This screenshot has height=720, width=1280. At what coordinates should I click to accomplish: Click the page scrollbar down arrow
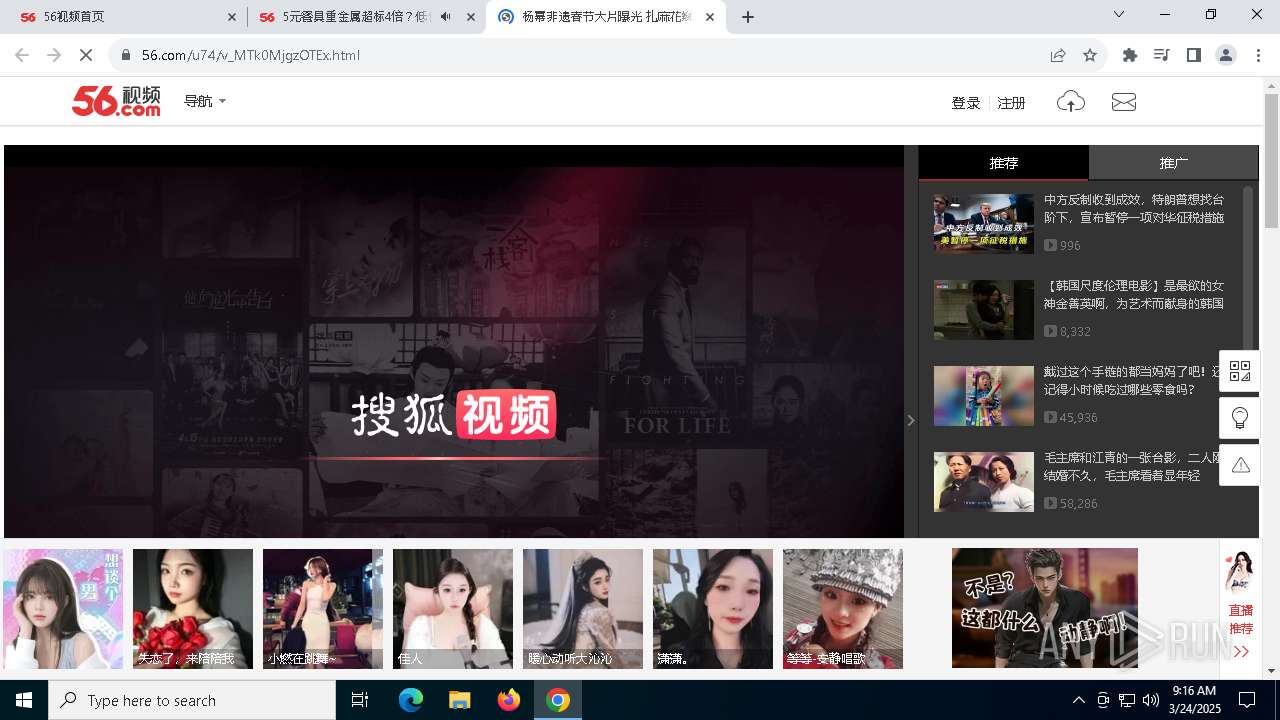tap(1271, 671)
